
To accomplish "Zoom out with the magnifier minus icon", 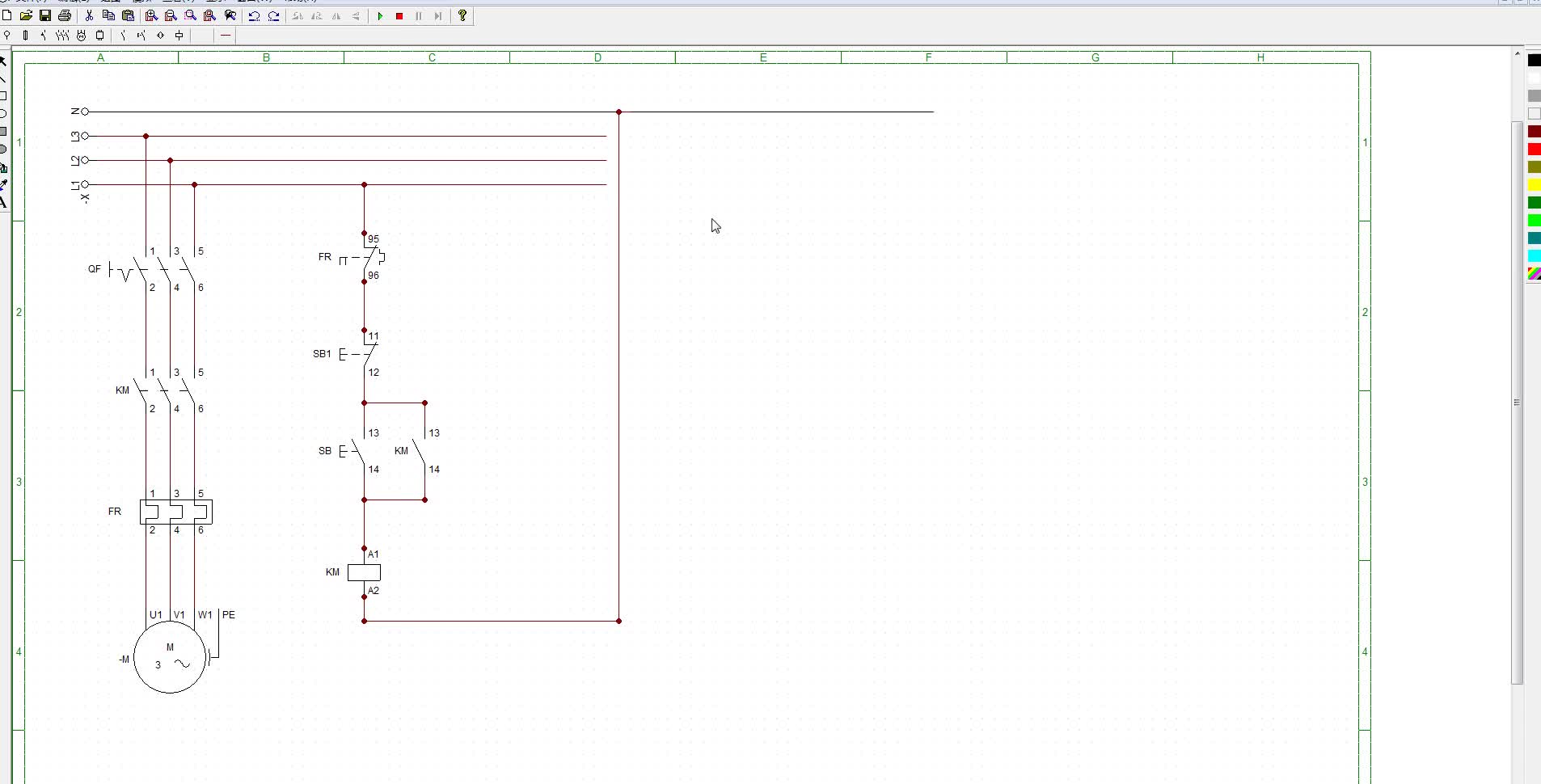I will [171, 15].
